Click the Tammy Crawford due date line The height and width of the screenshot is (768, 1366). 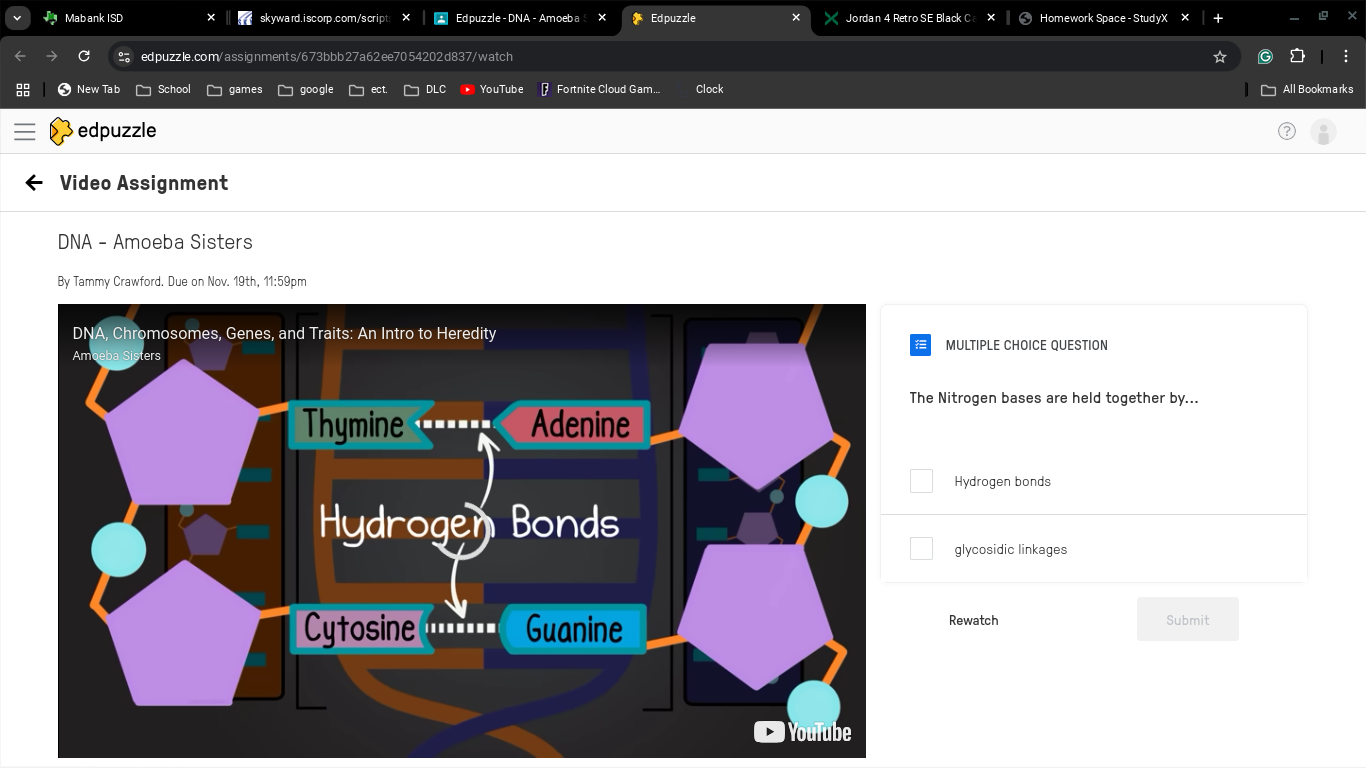[x=182, y=282]
